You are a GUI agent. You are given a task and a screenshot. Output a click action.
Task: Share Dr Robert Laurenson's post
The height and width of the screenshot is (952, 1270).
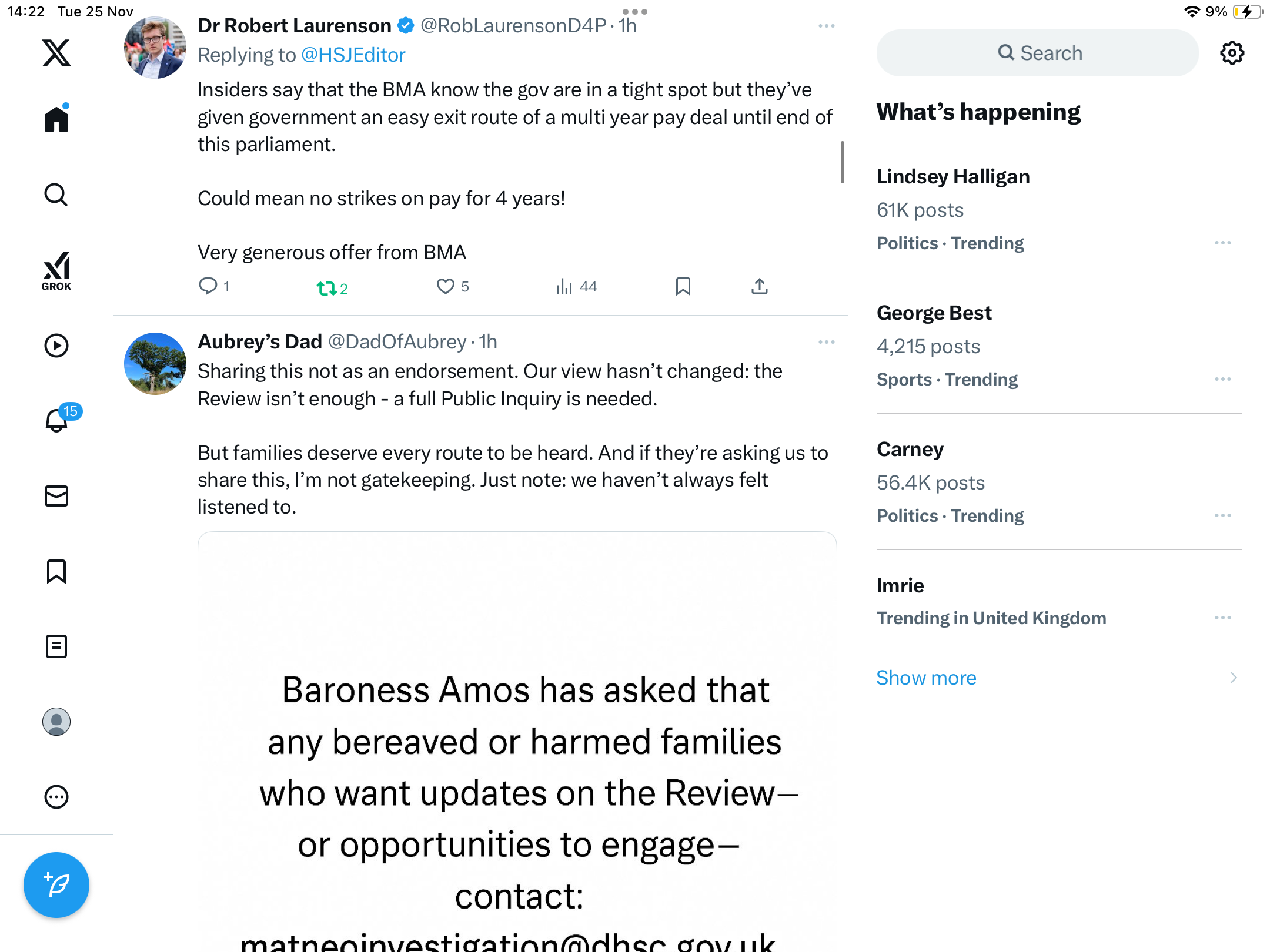[x=760, y=286]
